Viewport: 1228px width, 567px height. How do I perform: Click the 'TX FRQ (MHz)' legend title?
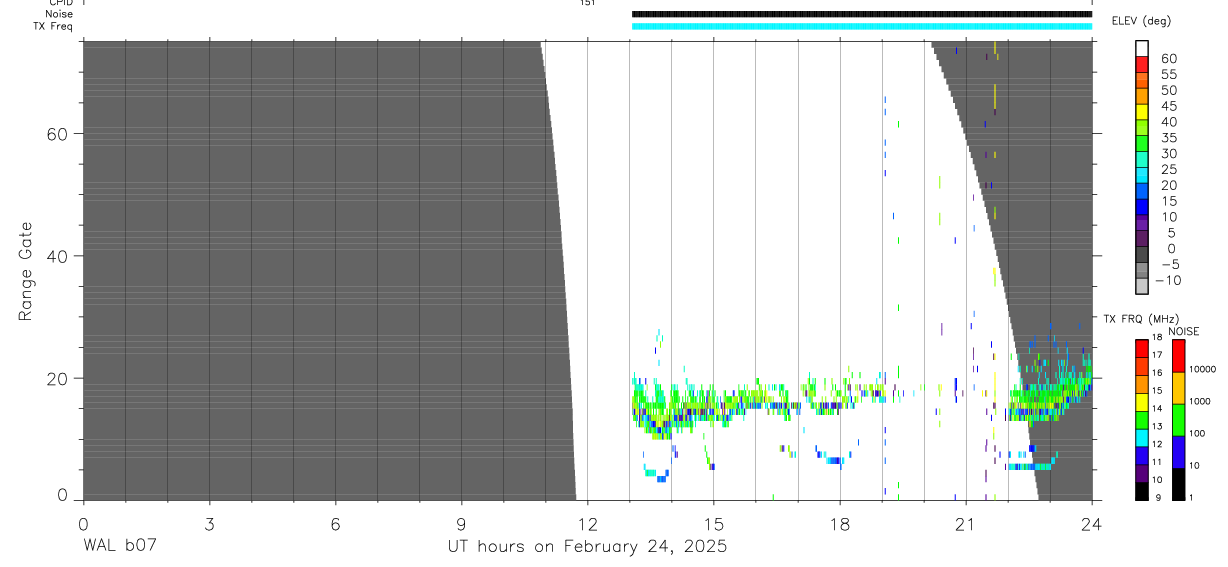coord(1139,319)
